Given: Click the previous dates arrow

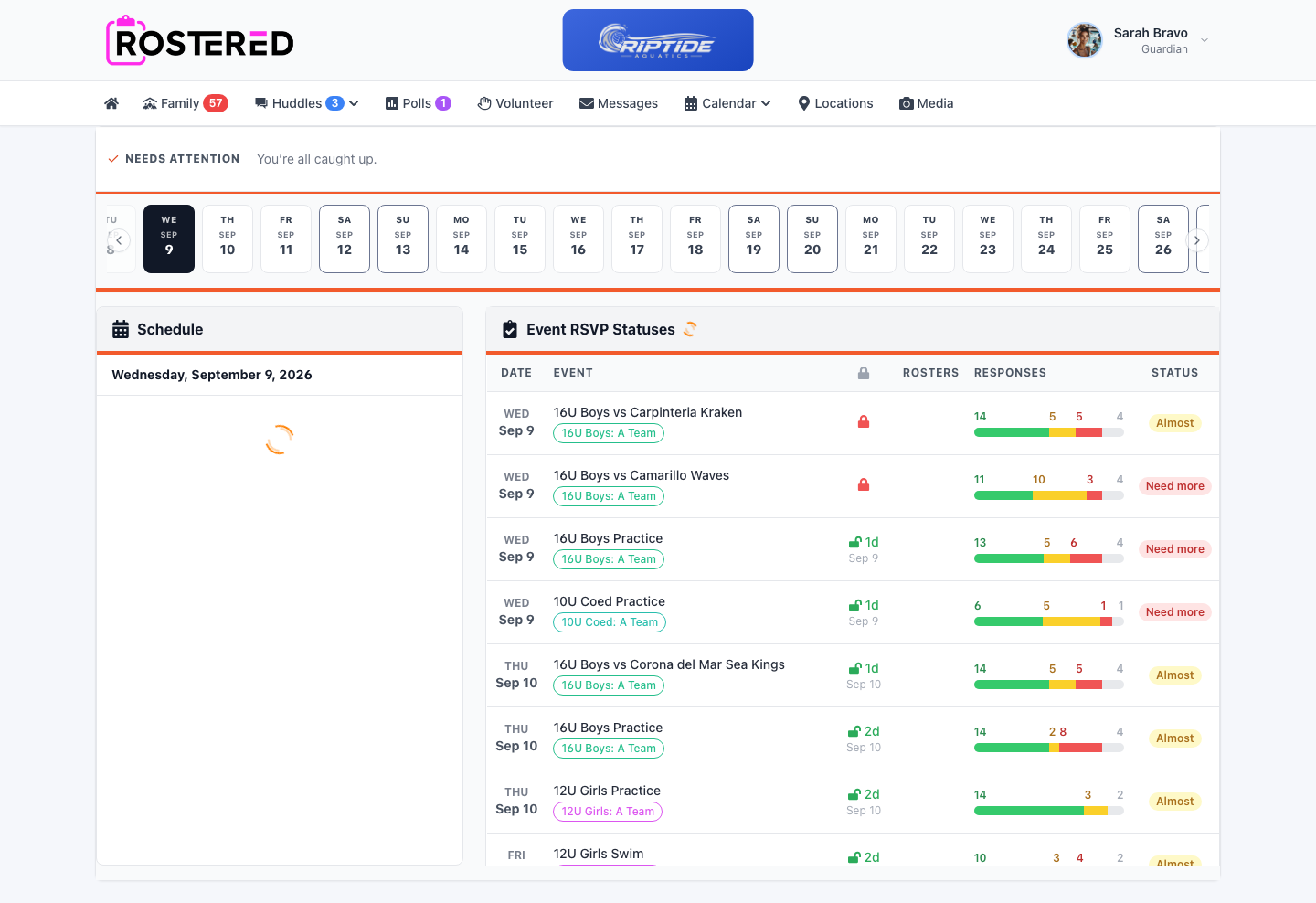Looking at the screenshot, I should pyautogui.click(x=119, y=240).
